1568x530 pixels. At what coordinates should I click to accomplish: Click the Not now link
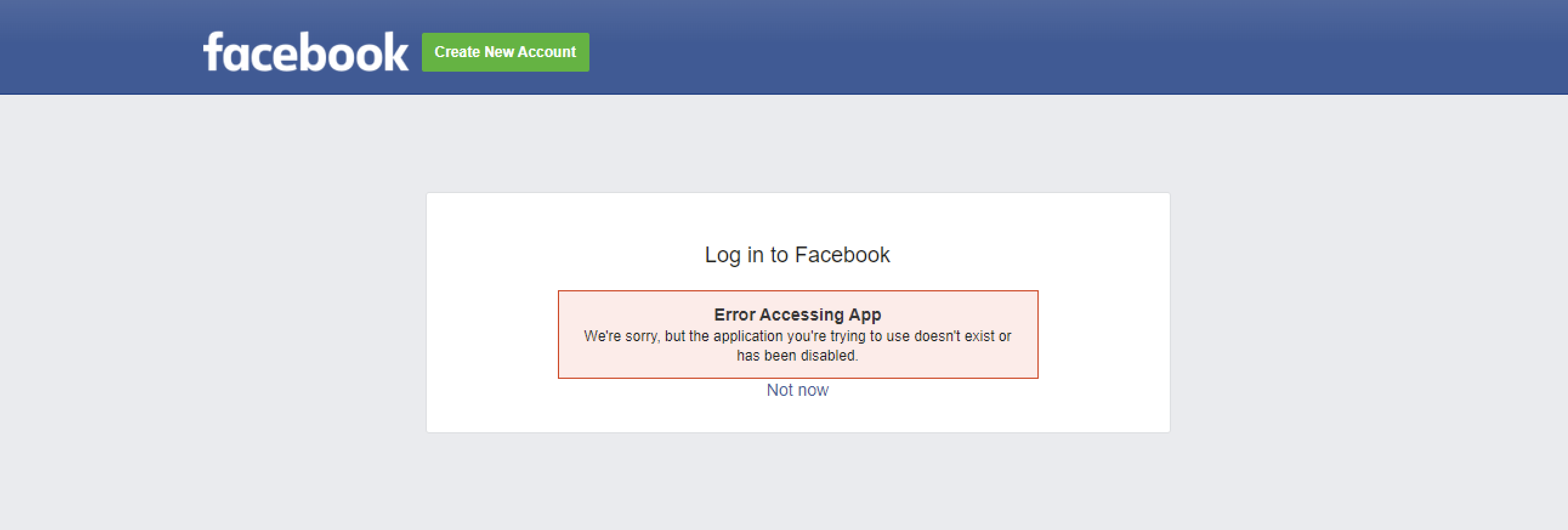[798, 390]
